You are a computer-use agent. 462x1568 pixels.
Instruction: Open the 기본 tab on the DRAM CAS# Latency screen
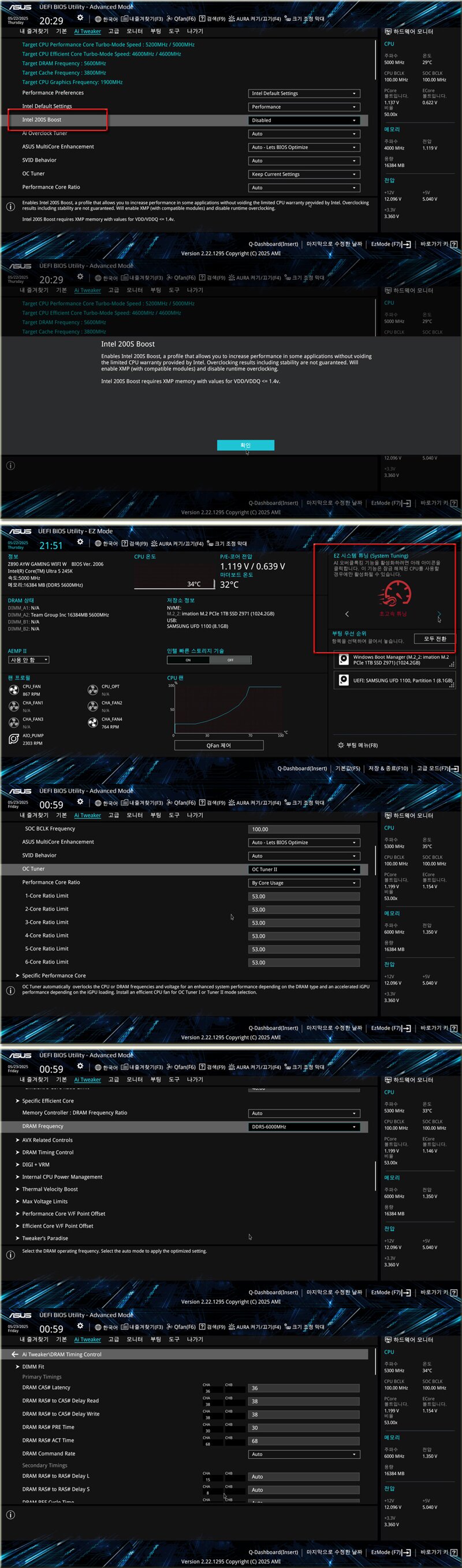[61, 1339]
